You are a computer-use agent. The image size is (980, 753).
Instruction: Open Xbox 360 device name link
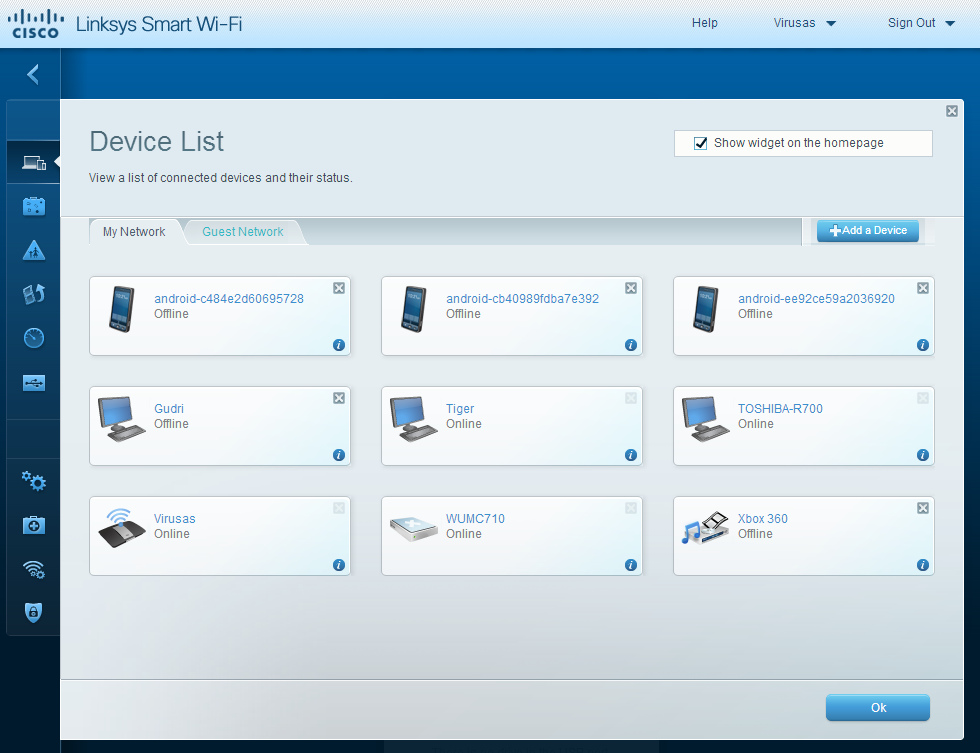click(762, 519)
